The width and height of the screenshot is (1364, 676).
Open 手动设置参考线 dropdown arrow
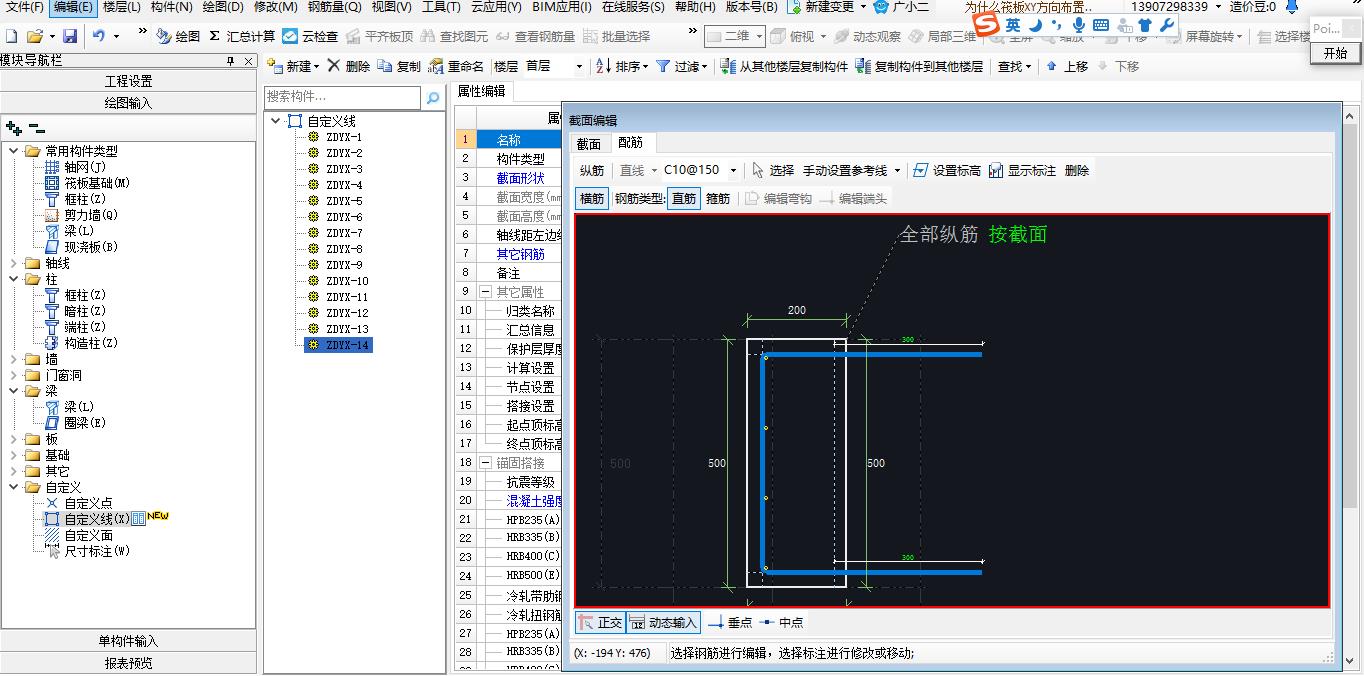(897, 170)
